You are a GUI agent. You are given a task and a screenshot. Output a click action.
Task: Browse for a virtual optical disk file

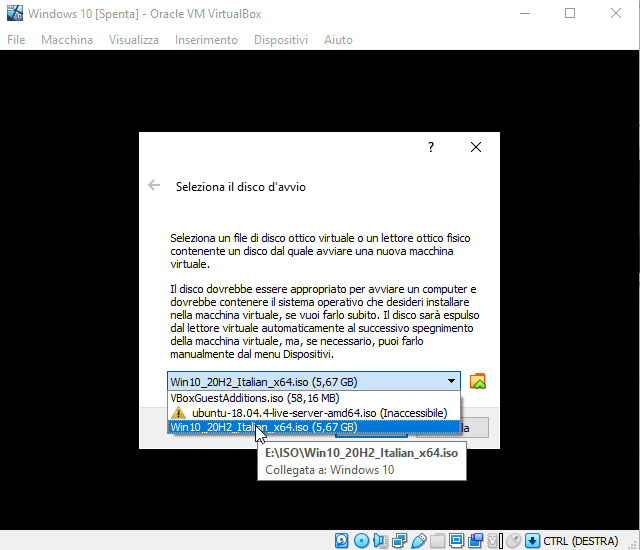click(x=478, y=381)
